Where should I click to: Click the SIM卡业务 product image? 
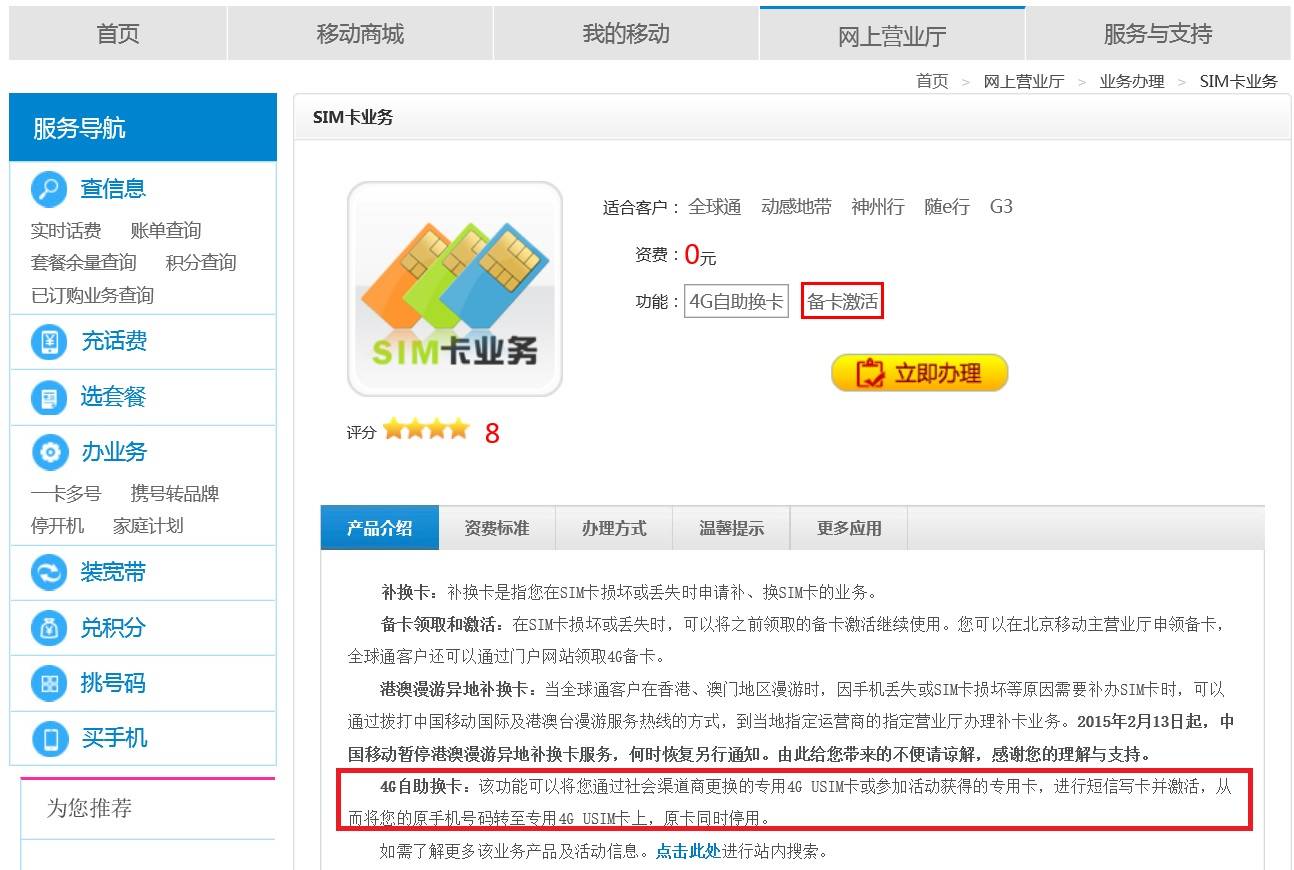click(455, 289)
